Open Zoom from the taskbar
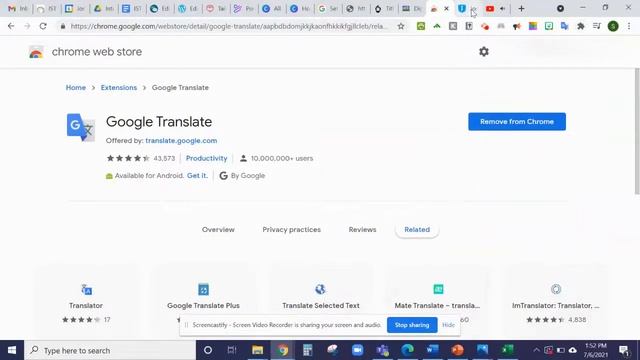Screen dimensions: 640x360 point(358,350)
